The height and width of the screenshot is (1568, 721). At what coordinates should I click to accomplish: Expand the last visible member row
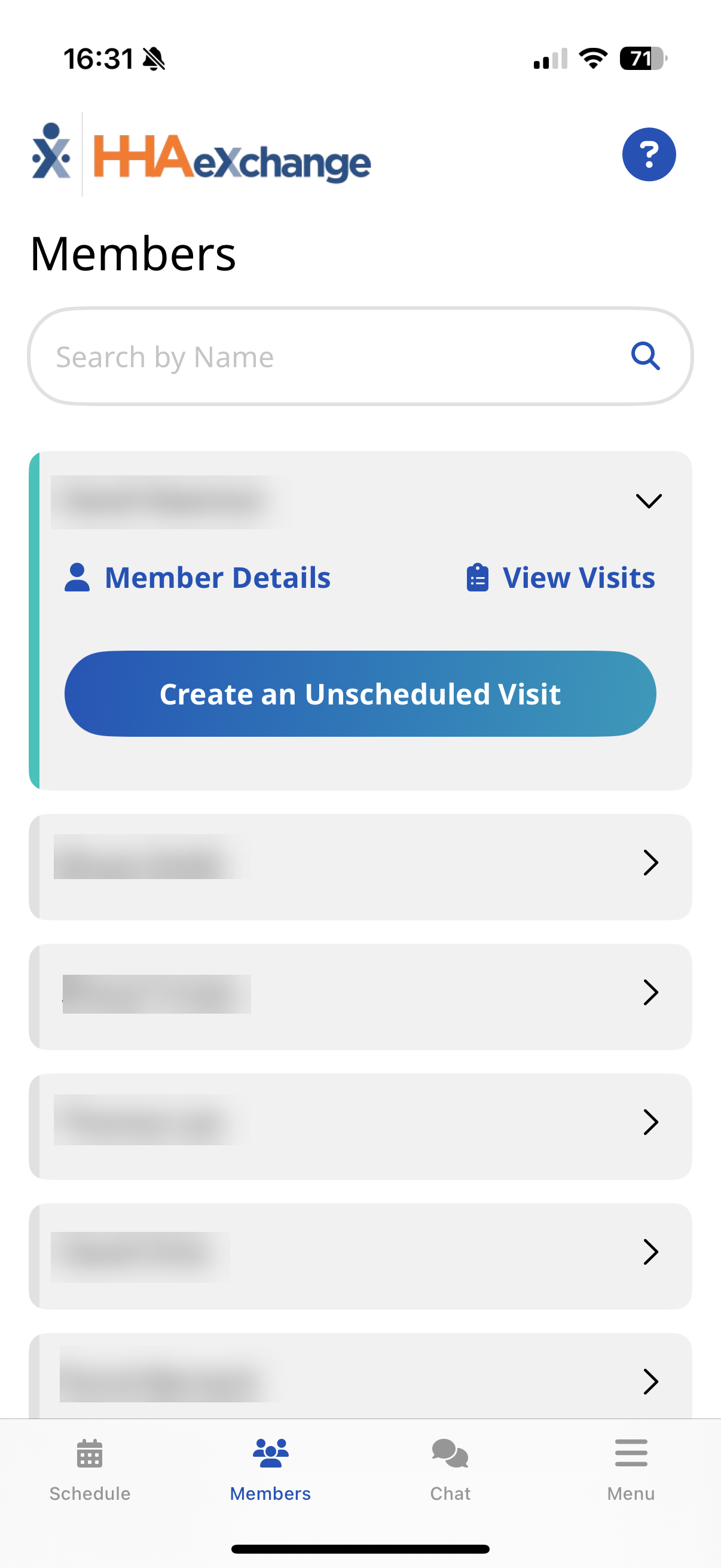(x=650, y=1382)
